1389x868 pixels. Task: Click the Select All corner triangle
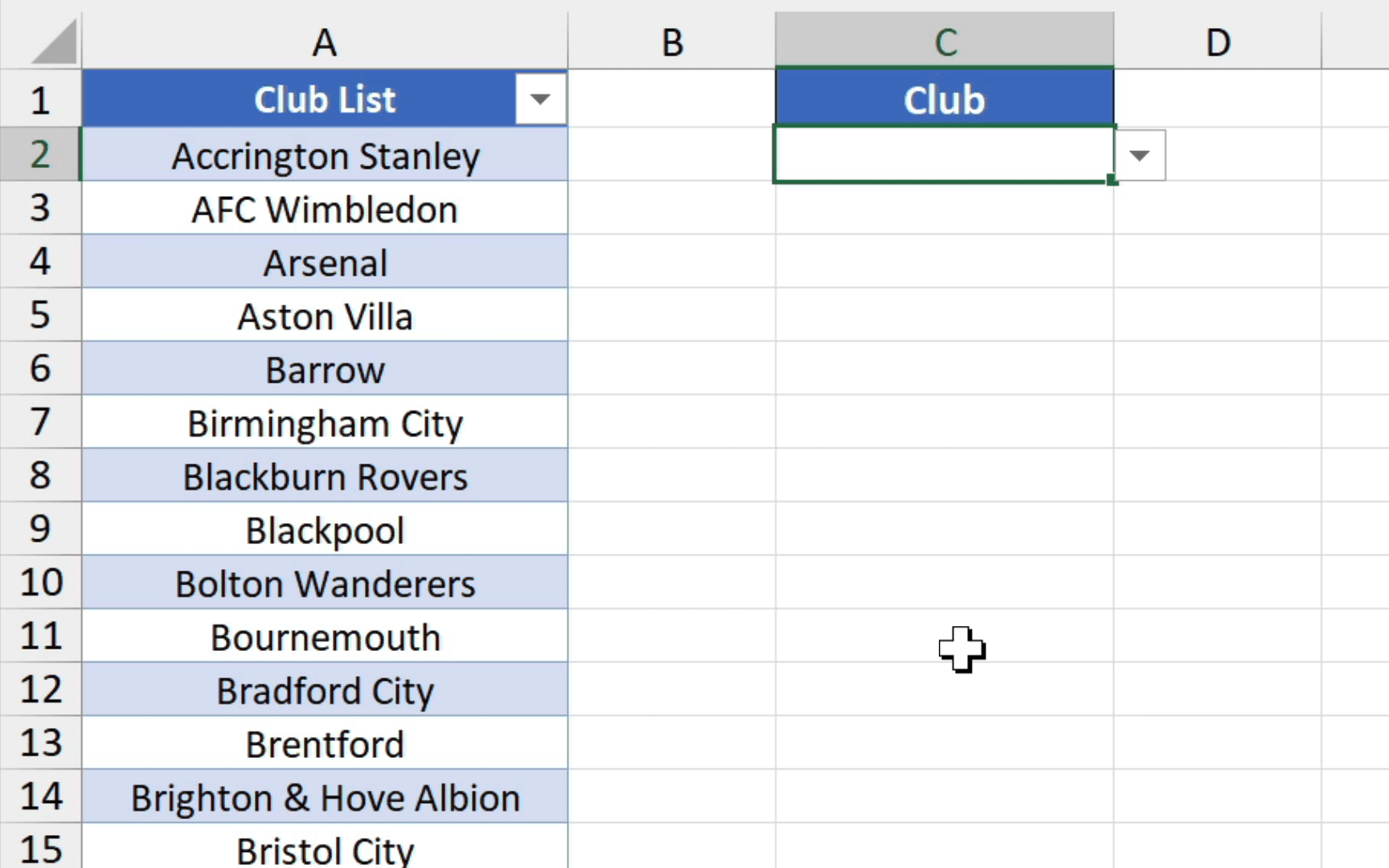[x=53, y=43]
